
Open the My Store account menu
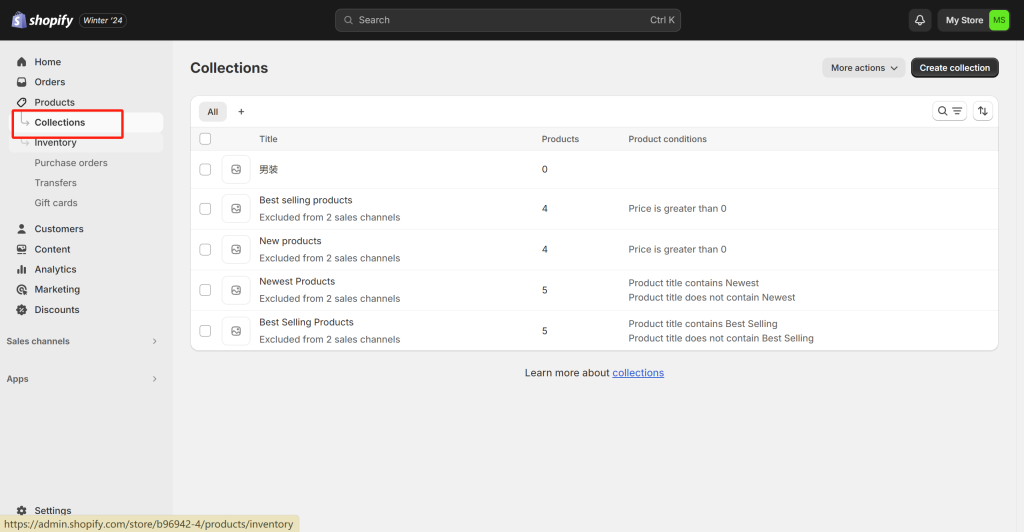[976, 20]
